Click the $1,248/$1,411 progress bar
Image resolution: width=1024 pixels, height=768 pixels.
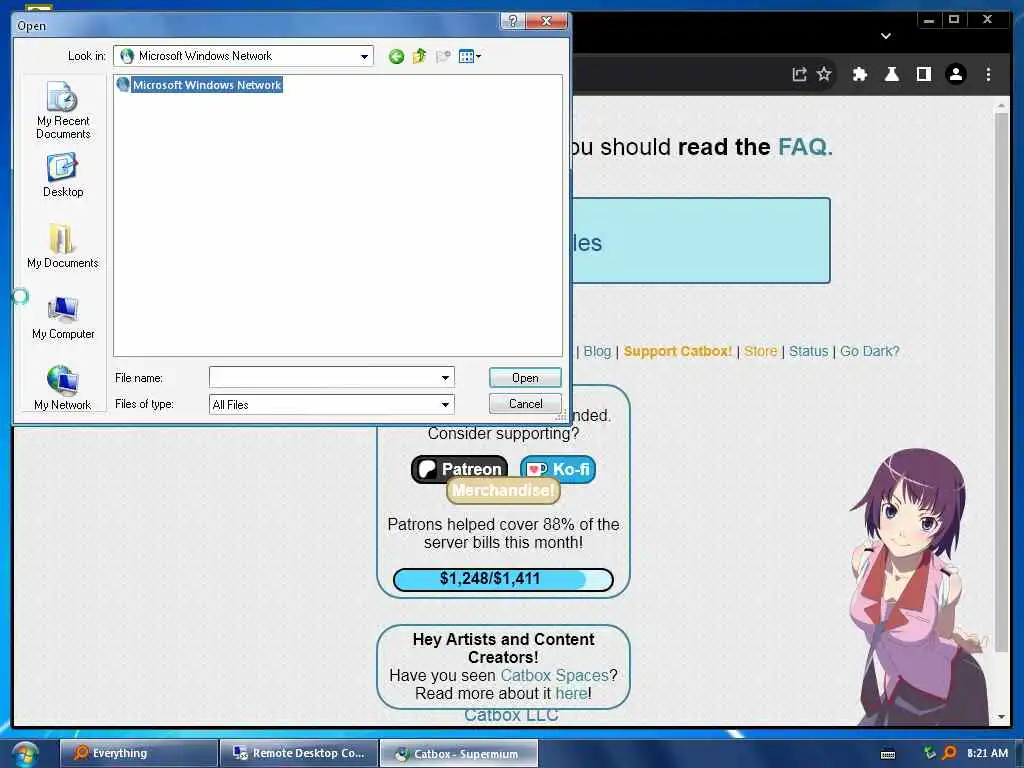[x=503, y=579]
